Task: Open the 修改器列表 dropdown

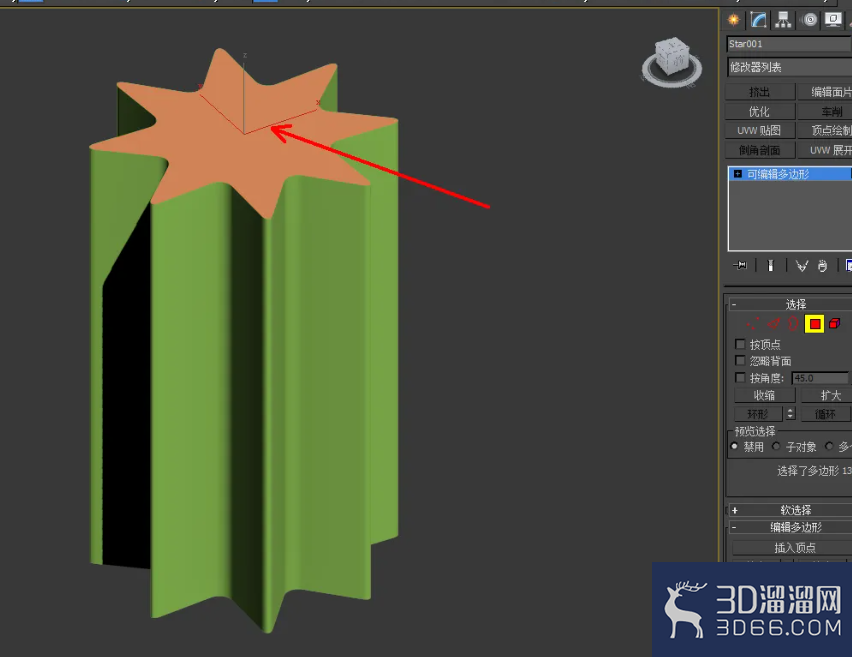Action: coord(789,67)
